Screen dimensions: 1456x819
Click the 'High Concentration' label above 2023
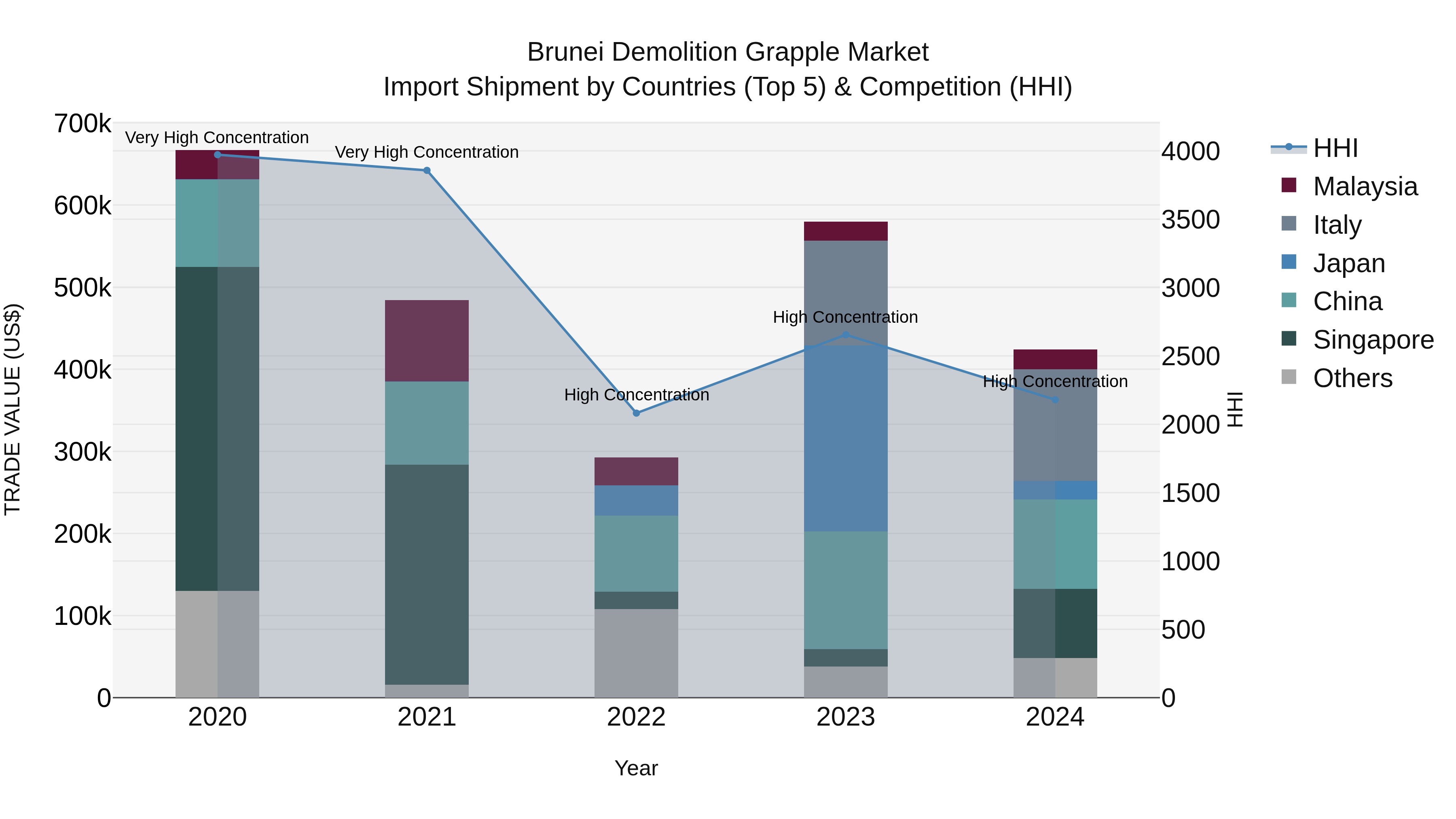846,317
